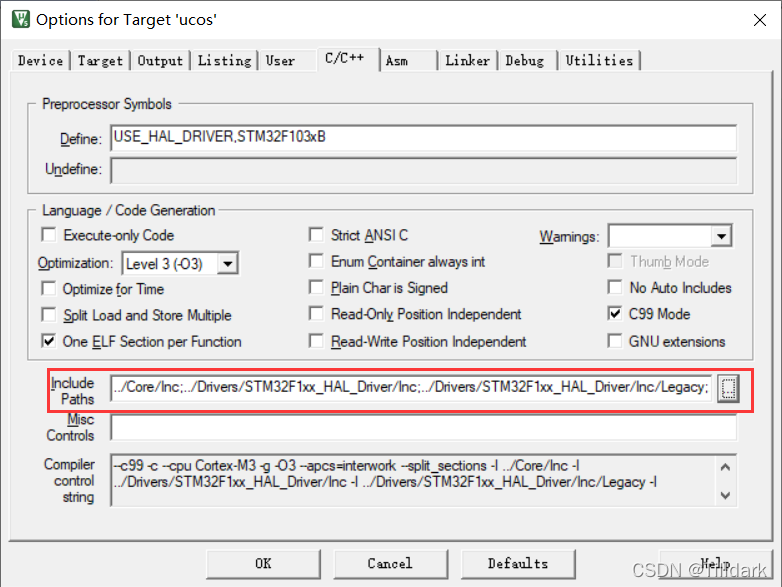Screen dimensions: 782x587
Task: Enable No Auto Includes checkbox
Action: (x=615, y=287)
